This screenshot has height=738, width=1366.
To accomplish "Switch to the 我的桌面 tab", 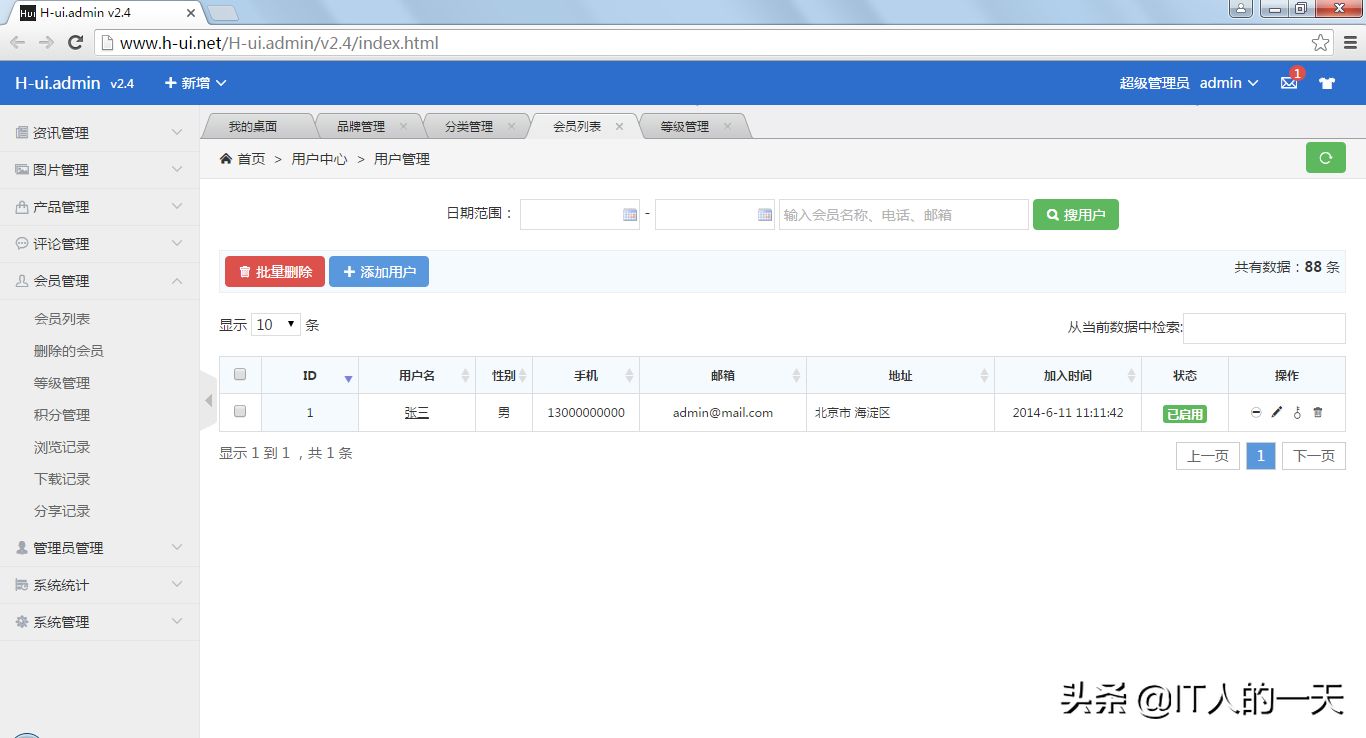I will (252, 126).
